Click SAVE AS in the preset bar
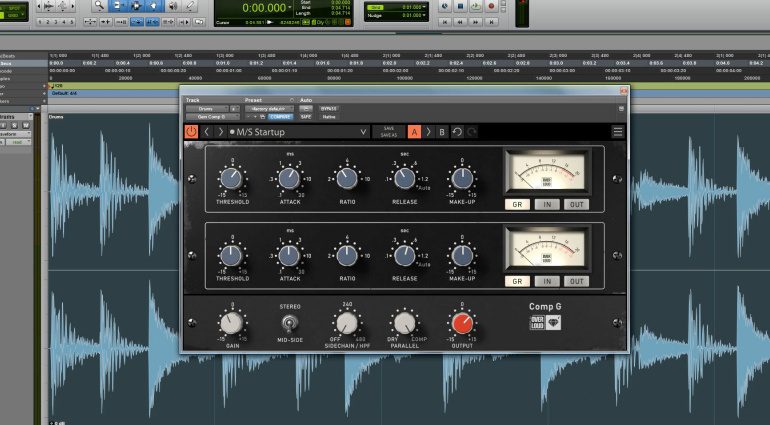Screen dimensions: 770x425 [x=389, y=135]
